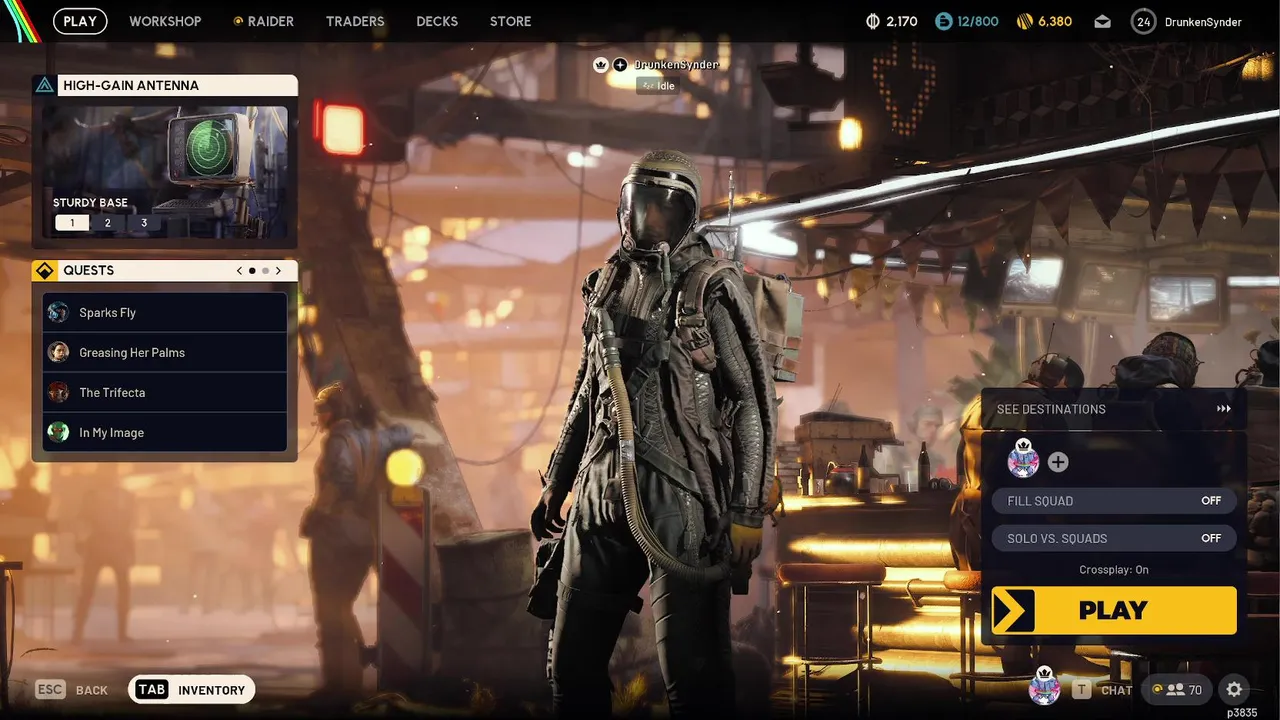Click the player avatar in bottom bar
Screen dimensions: 1280x720
pos(1045,687)
